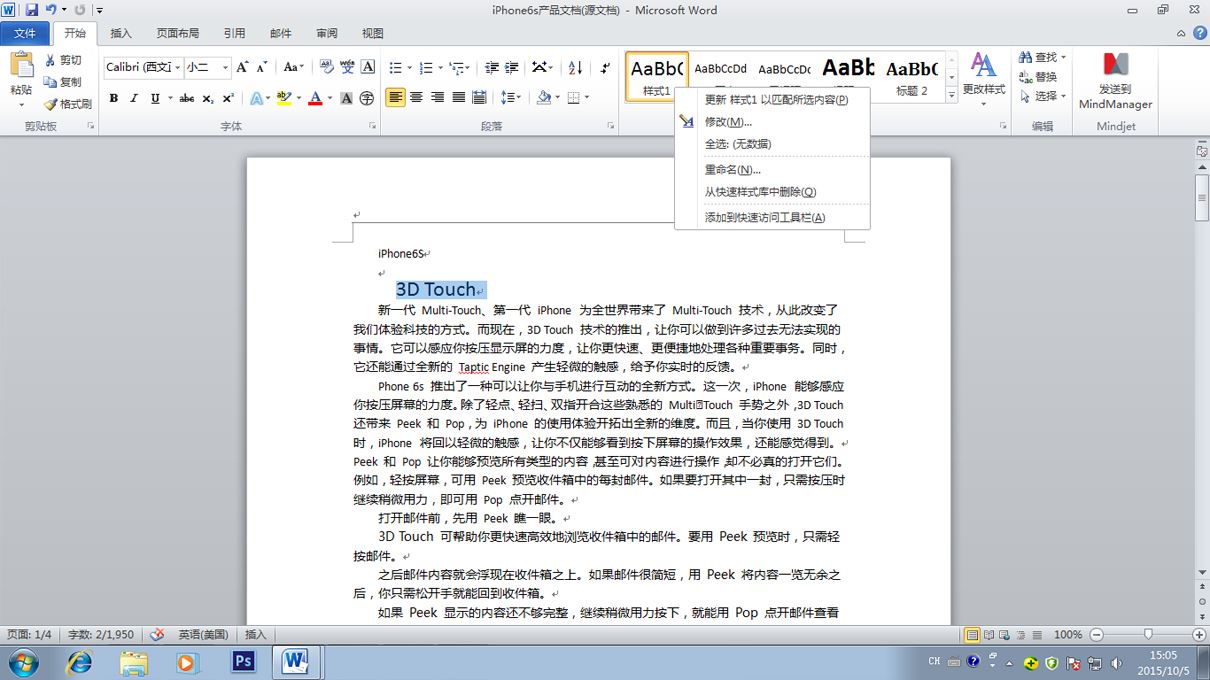
Task: Click the Select (选择) button
Action: coord(1042,96)
